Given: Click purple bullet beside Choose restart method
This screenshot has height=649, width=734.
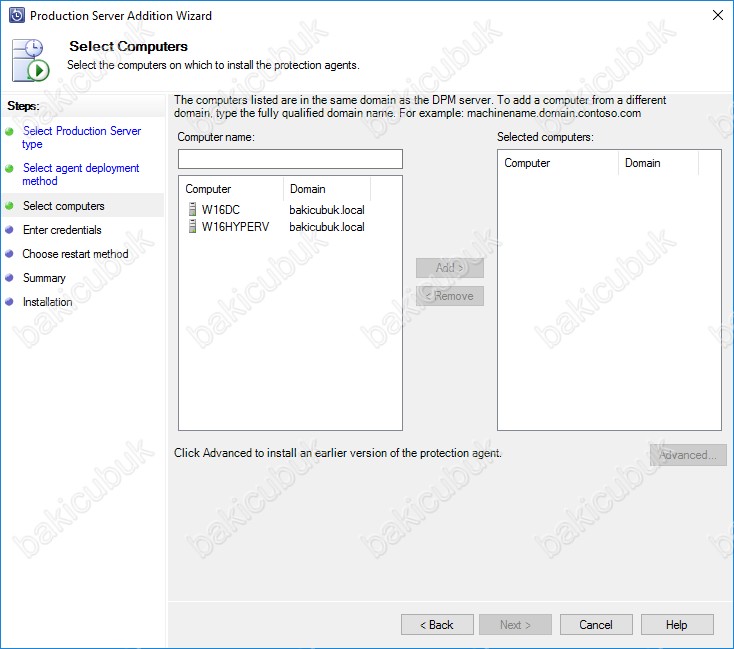Looking at the screenshot, I should [9, 254].
